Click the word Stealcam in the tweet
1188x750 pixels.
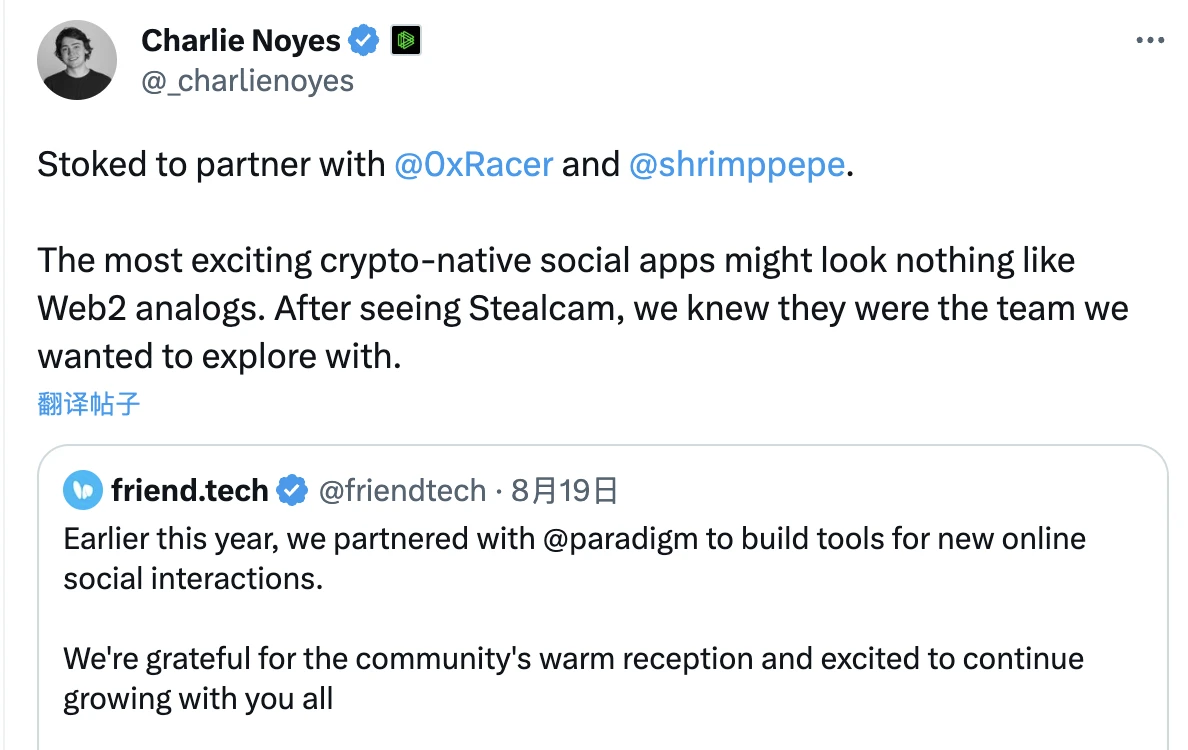(x=543, y=309)
